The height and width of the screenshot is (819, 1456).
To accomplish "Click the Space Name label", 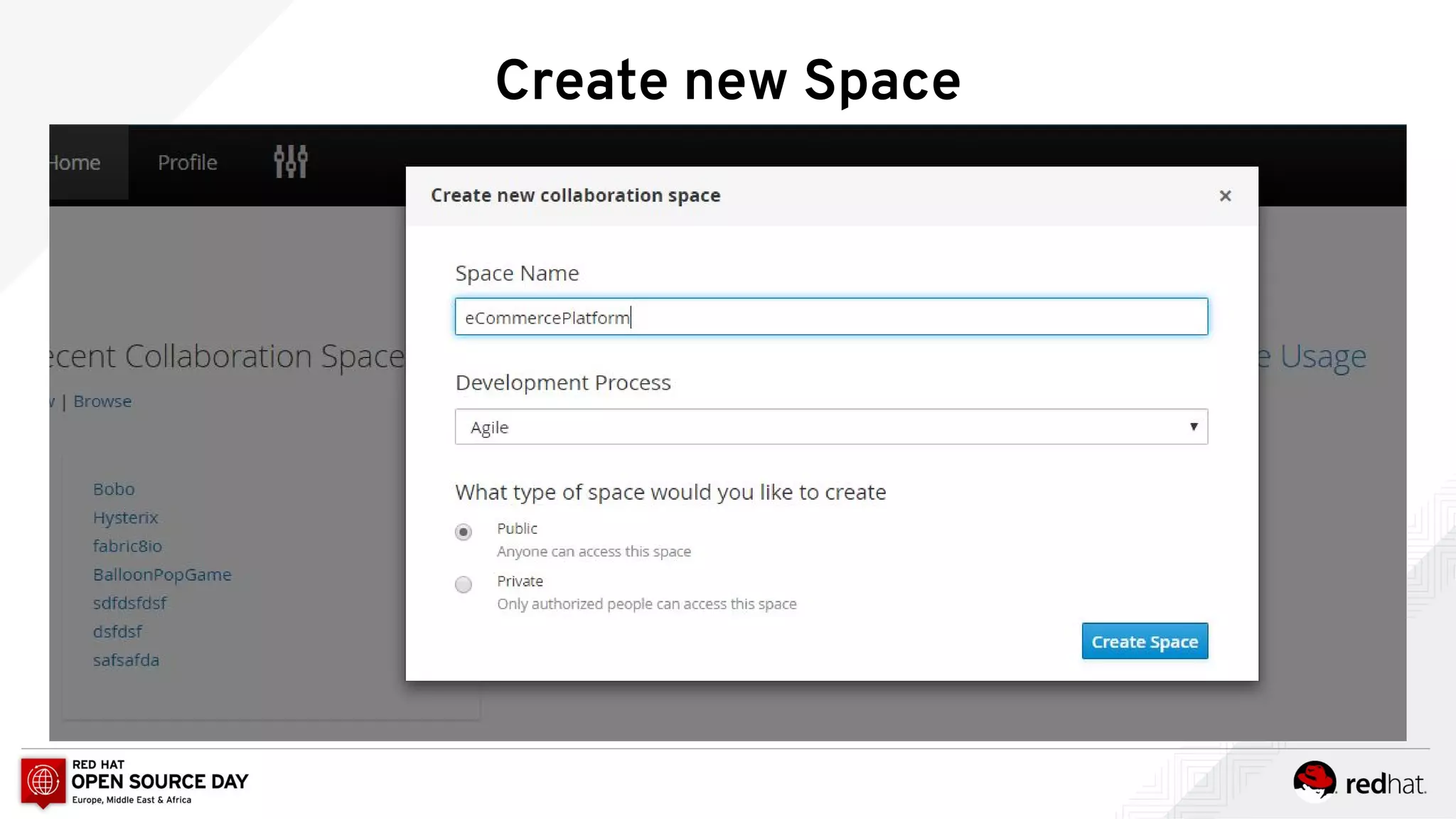I will [x=517, y=273].
